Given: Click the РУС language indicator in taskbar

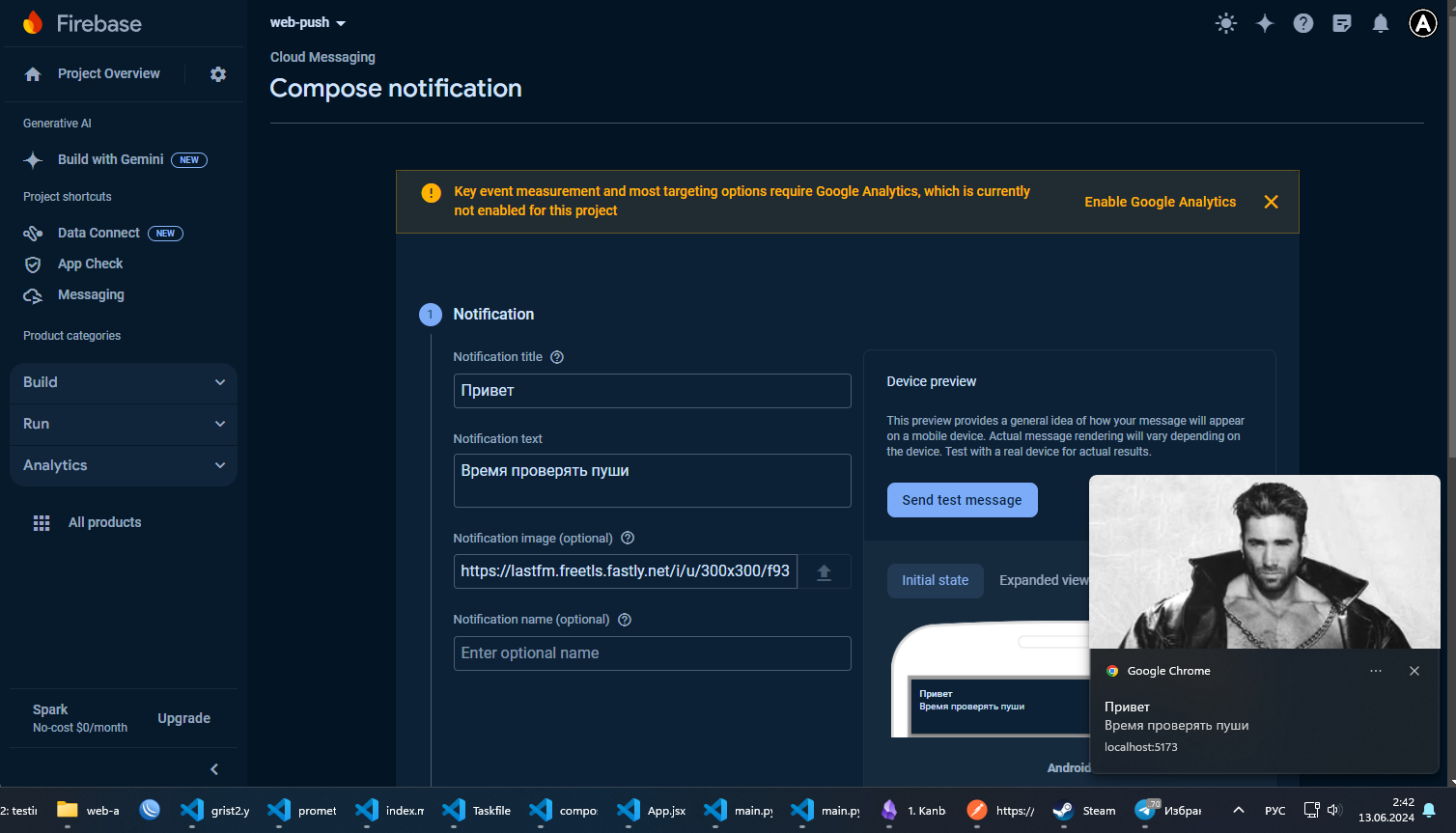Looking at the screenshot, I should [1275, 811].
